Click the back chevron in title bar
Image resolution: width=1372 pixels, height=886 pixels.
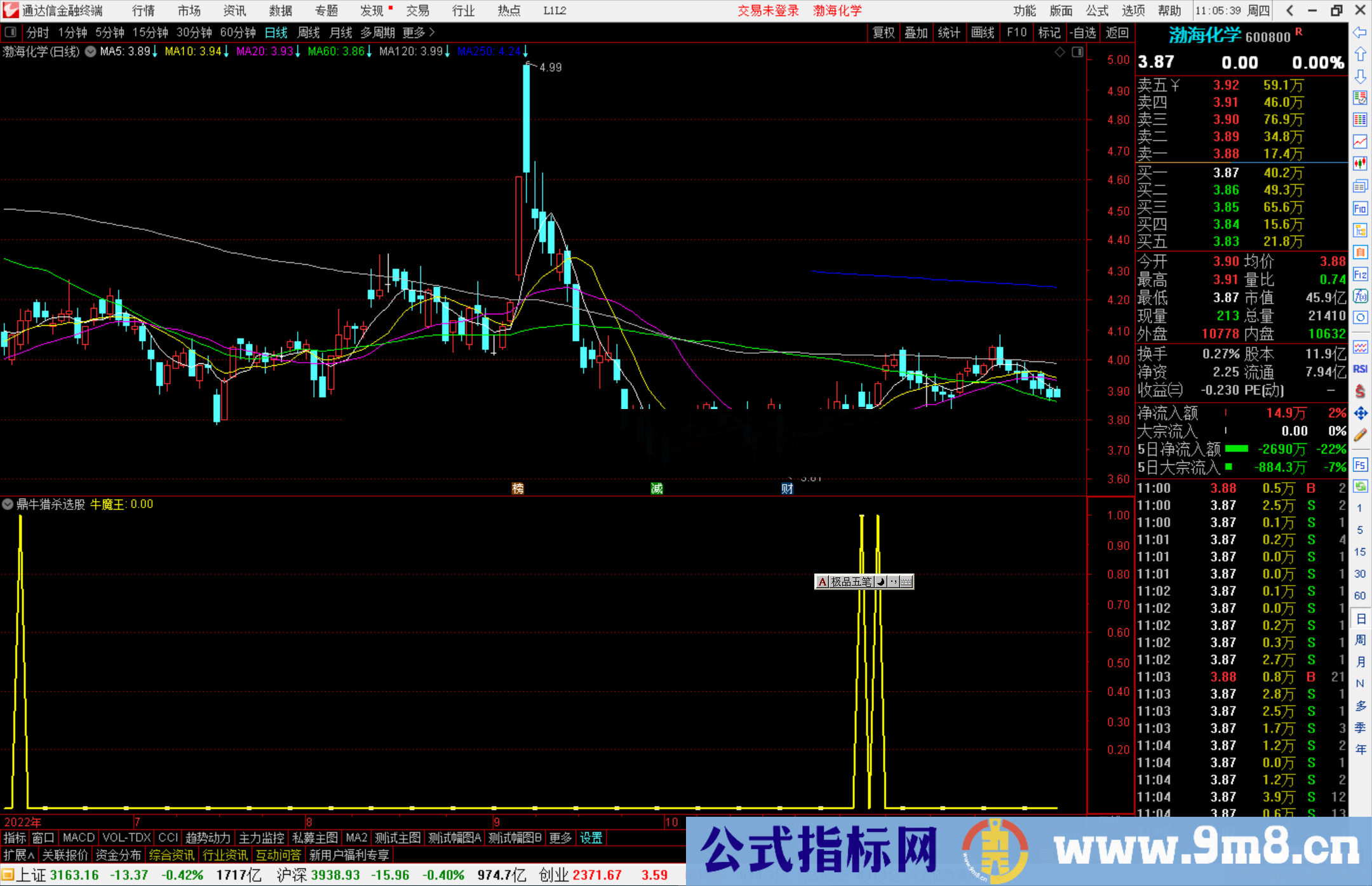pyautogui.click(x=1289, y=11)
